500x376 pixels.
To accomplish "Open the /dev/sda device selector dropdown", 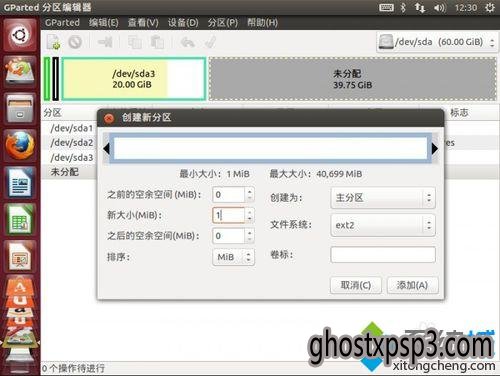I will coord(437,42).
